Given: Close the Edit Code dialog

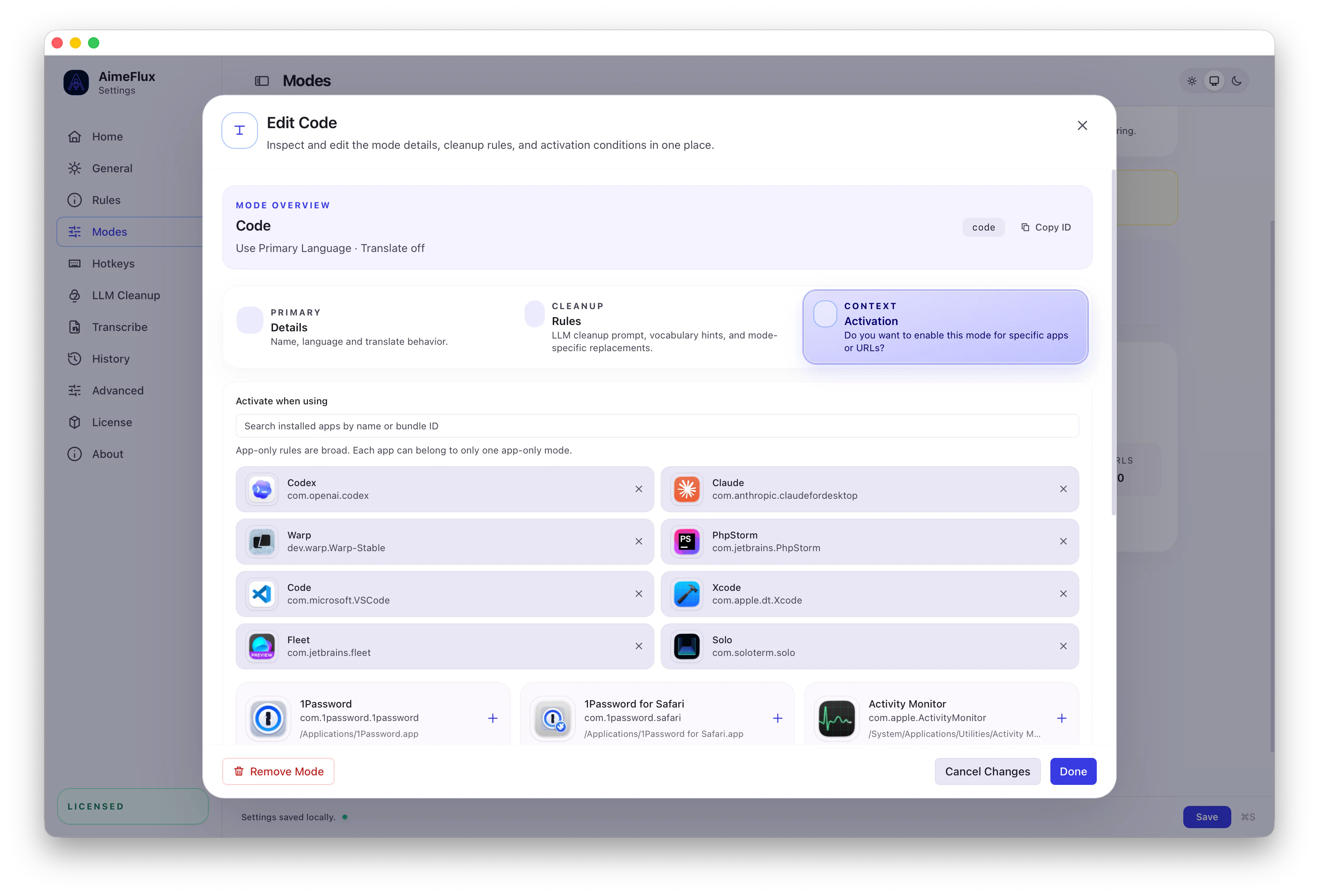Looking at the screenshot, I should [1083, 125].
